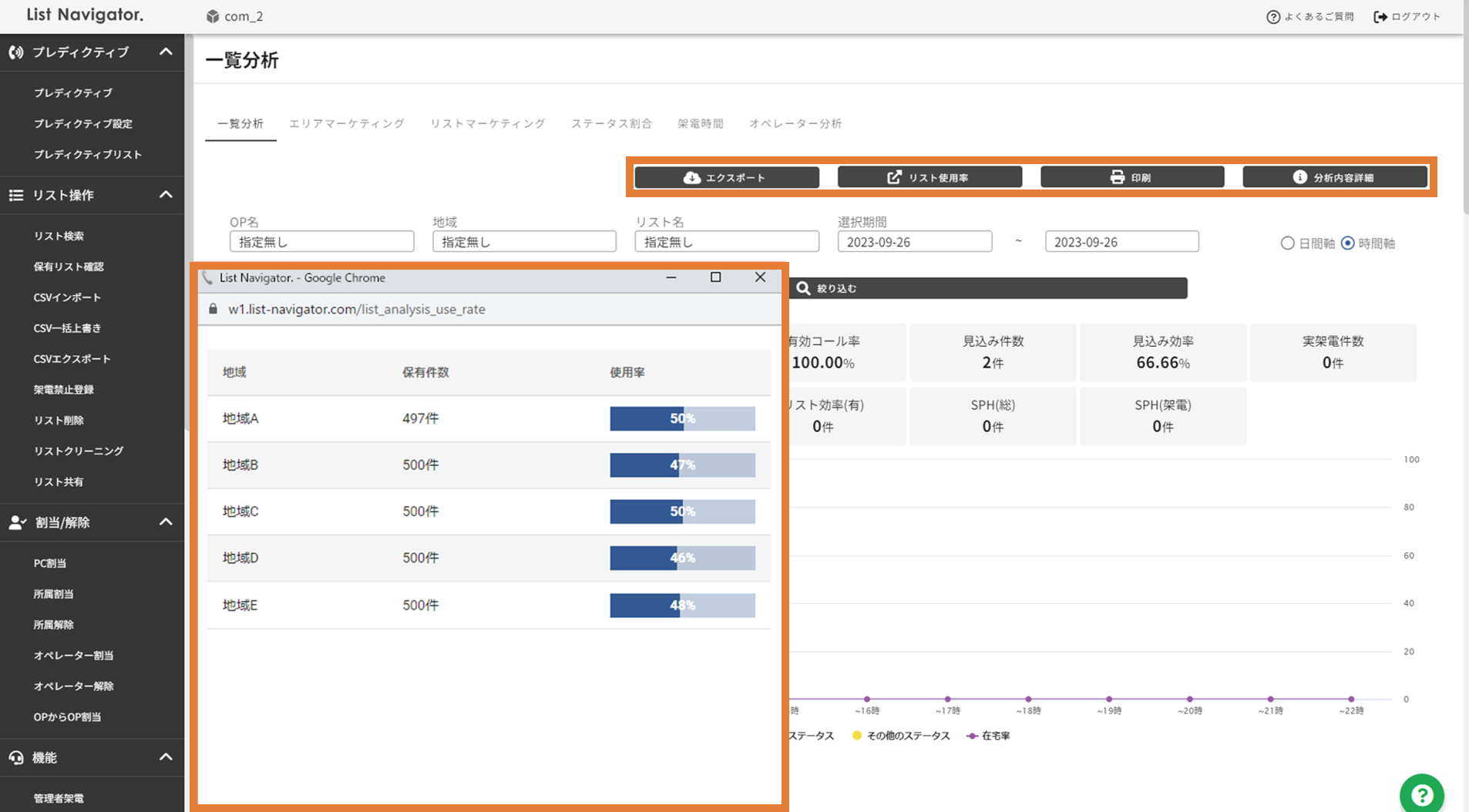Click the info icon for 分析内容詳細
Viewport: 1469px width, 812px height.
point(1299,177)
